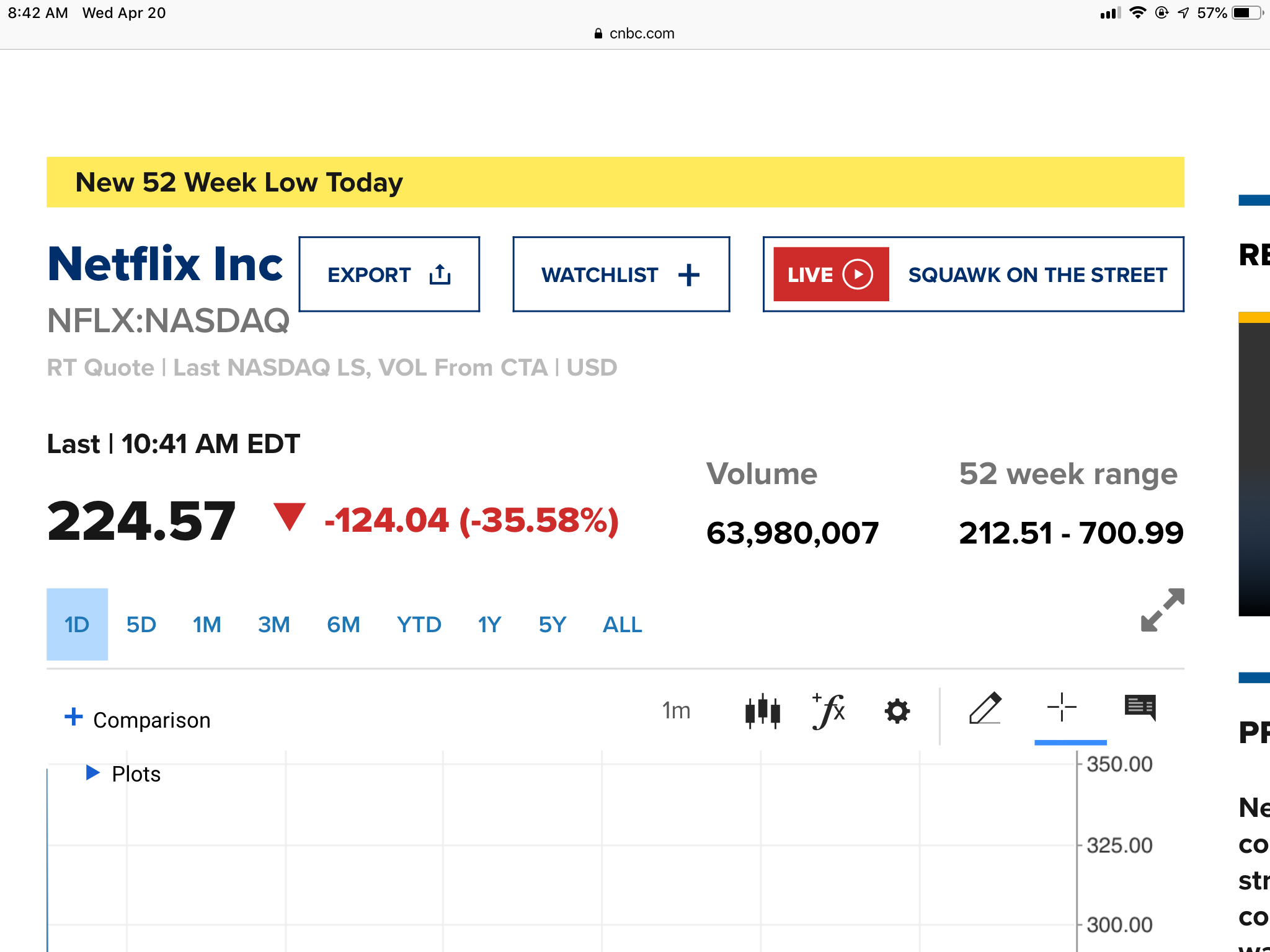Tap the cnbc.com address bar
This screenshot has width=1270, height=952.
point(634,33)
